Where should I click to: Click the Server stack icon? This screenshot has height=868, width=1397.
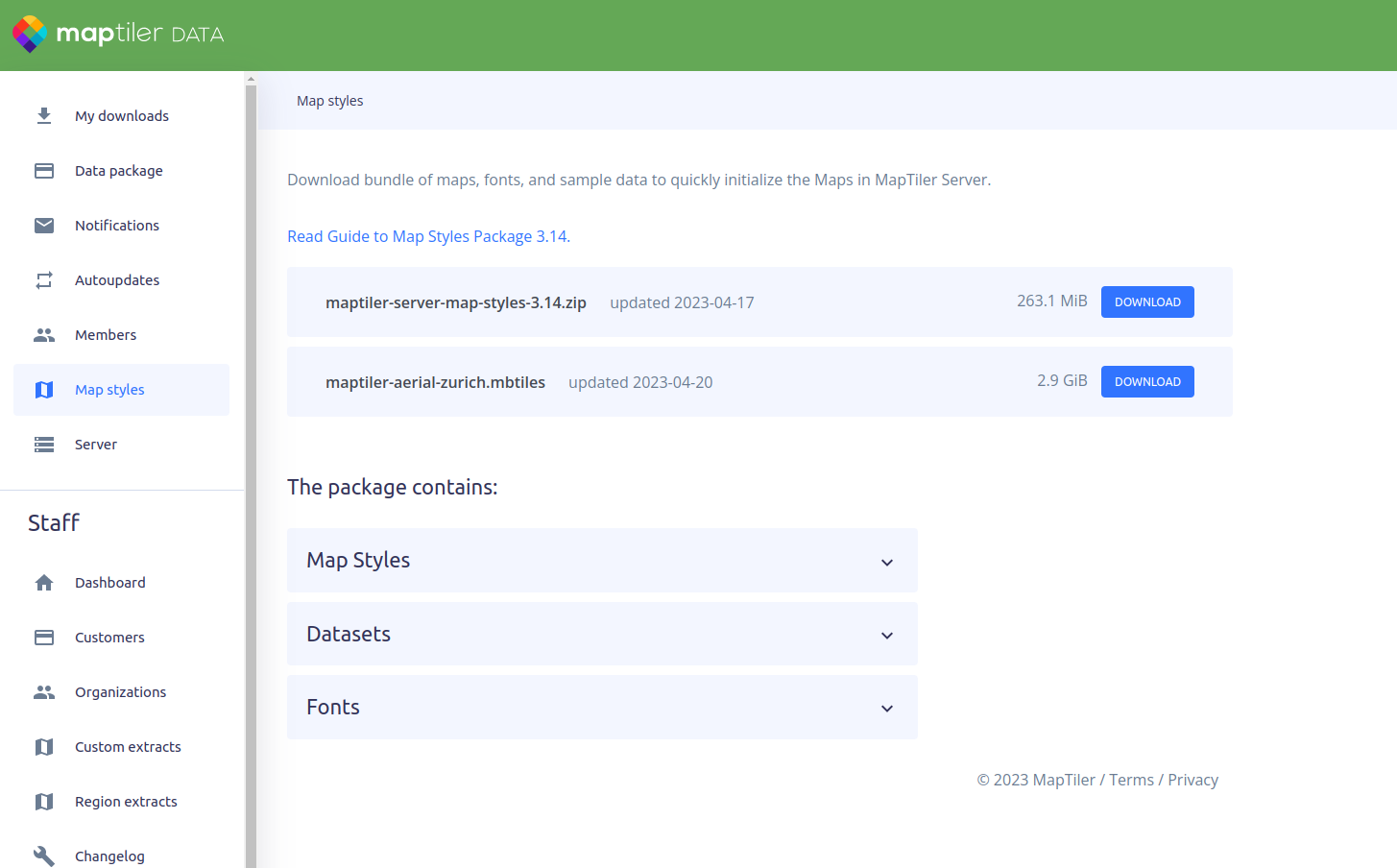pyautogui.click(x=44, y=445)
